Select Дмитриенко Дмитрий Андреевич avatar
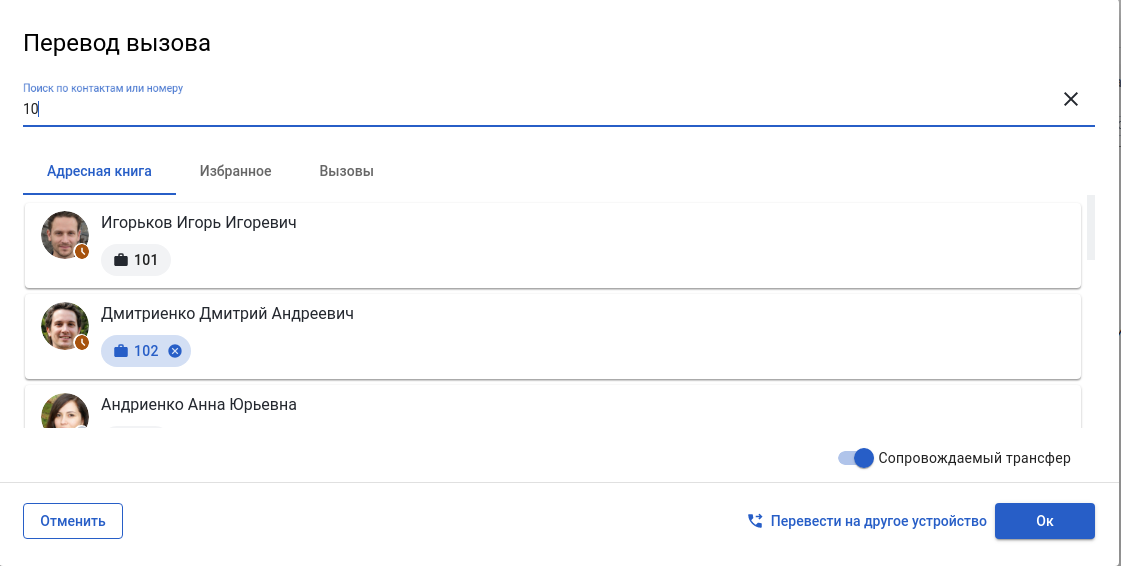 pos(64,325)
